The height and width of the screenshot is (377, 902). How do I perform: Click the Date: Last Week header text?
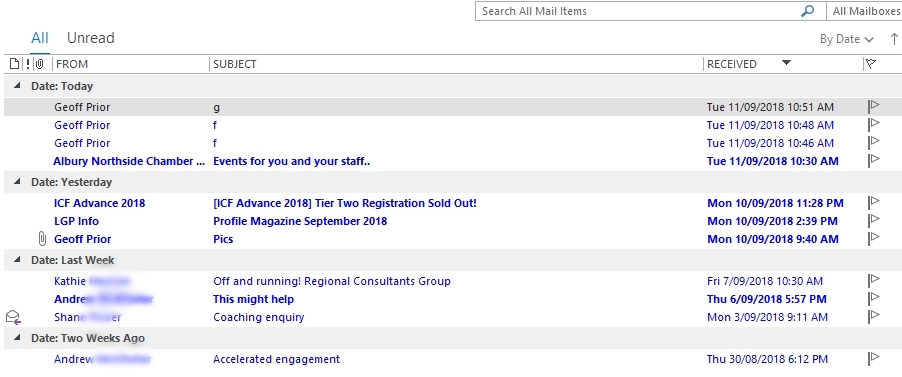[72, 260]
